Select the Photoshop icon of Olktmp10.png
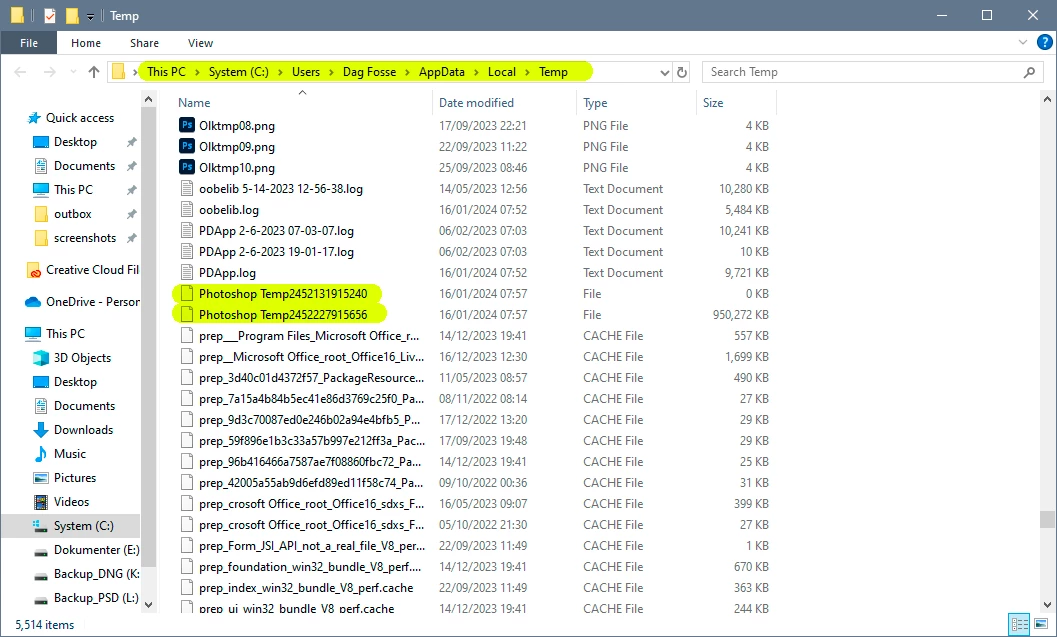 click(x=187, y=166)
